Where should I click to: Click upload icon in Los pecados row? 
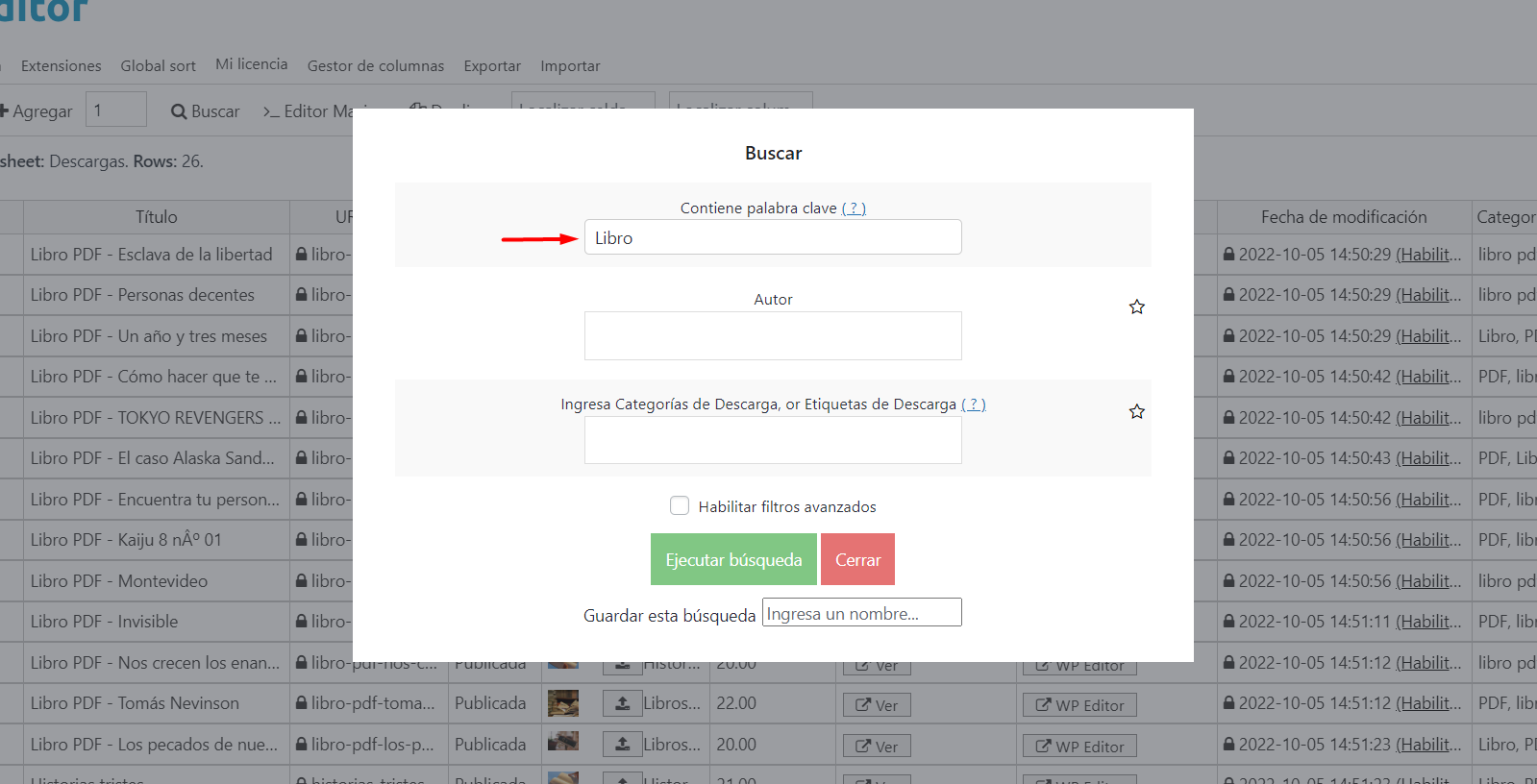(x=623, y=745)
